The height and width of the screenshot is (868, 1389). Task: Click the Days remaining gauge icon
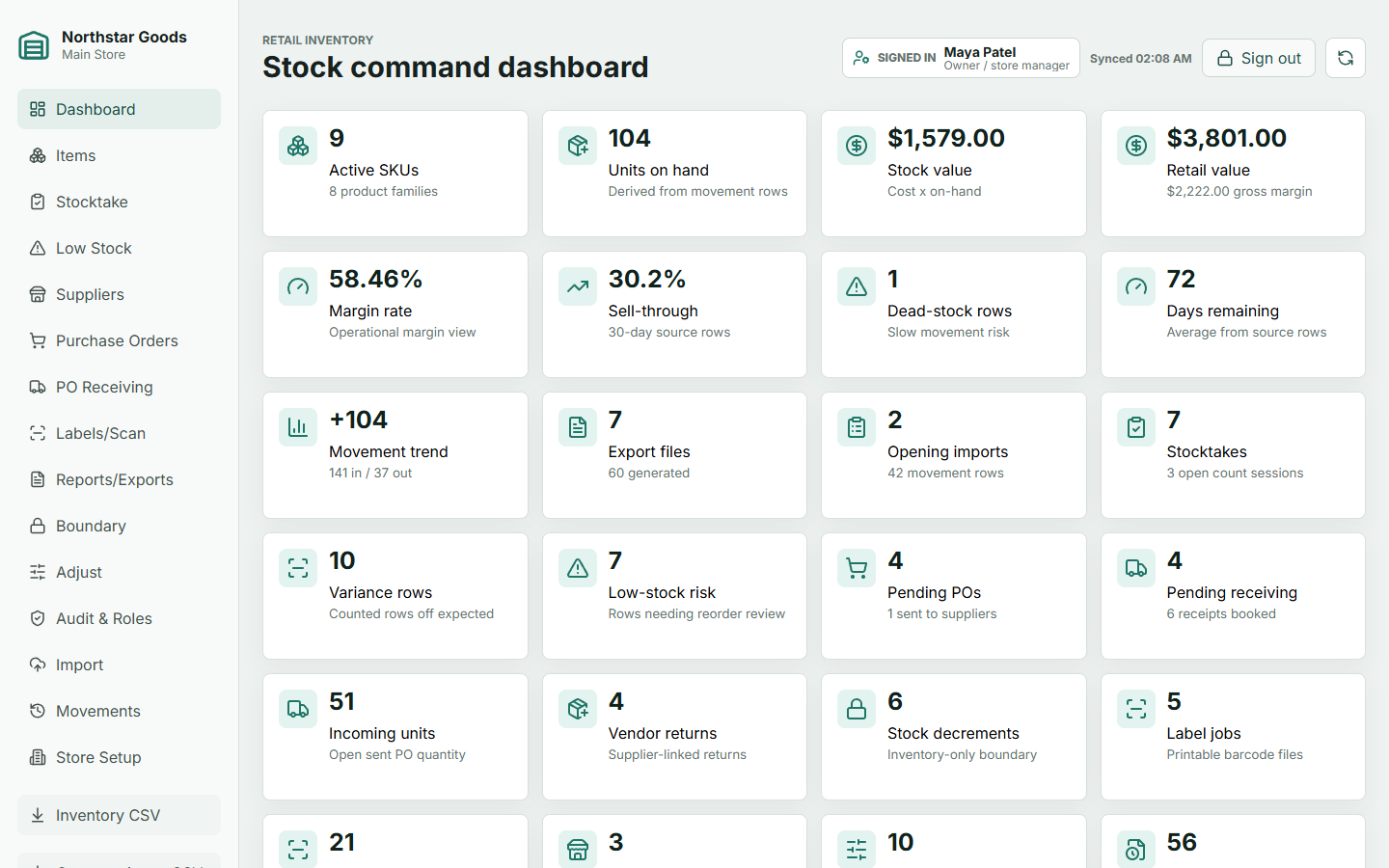point(1136,286)
